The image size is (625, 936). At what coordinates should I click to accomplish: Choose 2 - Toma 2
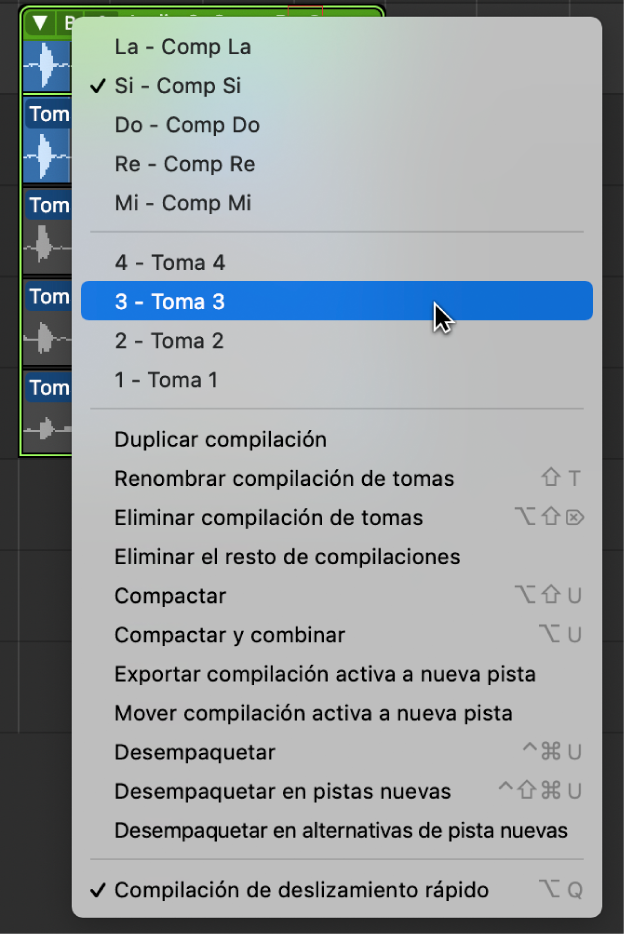click(170, 341)
